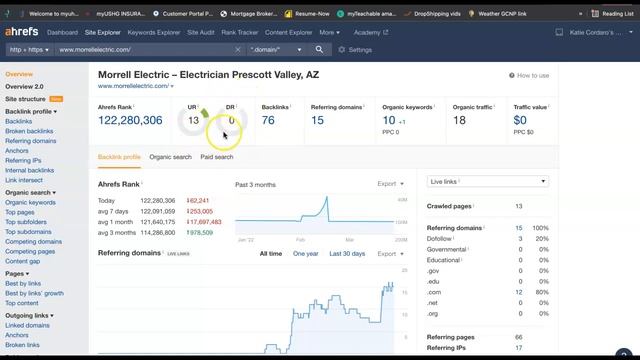Open Rank Tracker
The image size is (640, 360).
(x=240, y=32)
